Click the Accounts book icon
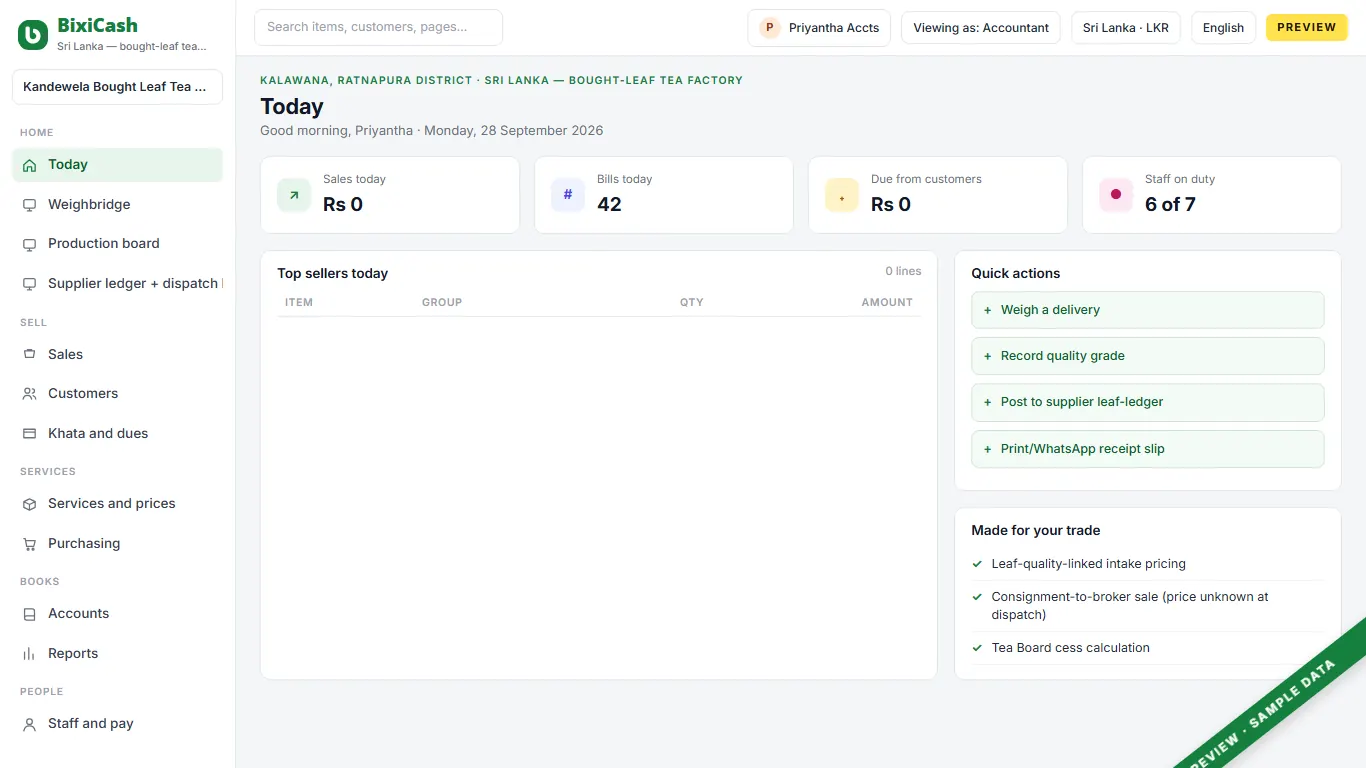1366x768 pixels. click(29, 614)
